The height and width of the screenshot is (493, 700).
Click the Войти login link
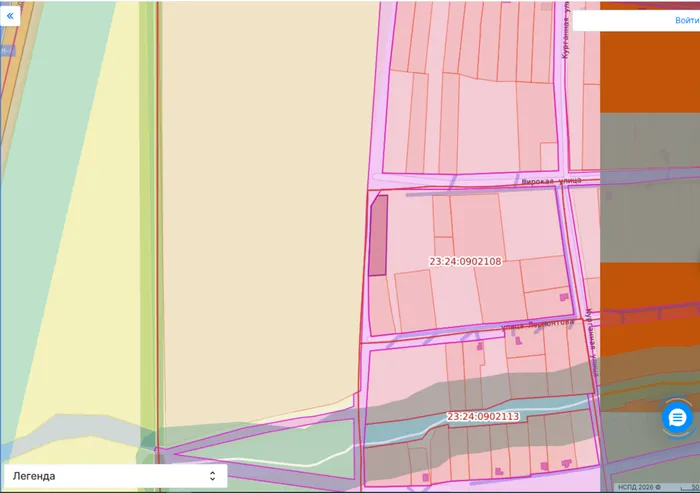tap(687, 21)
